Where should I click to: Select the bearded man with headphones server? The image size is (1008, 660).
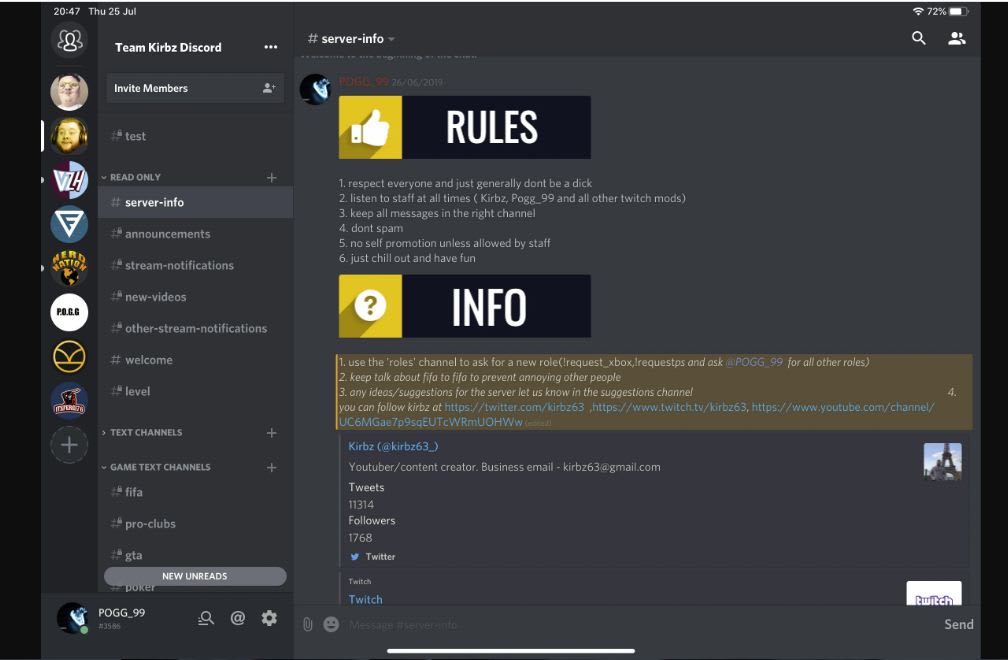69,136
